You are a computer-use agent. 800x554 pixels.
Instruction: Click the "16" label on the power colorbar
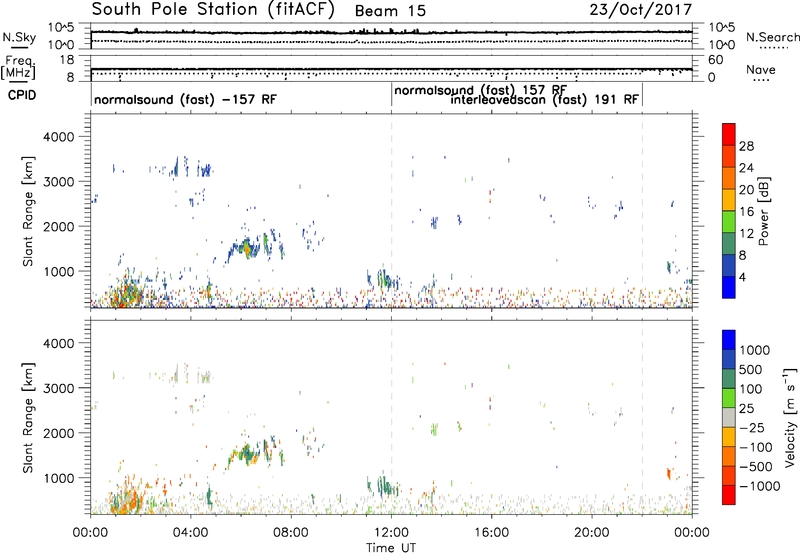click(746, 212)
